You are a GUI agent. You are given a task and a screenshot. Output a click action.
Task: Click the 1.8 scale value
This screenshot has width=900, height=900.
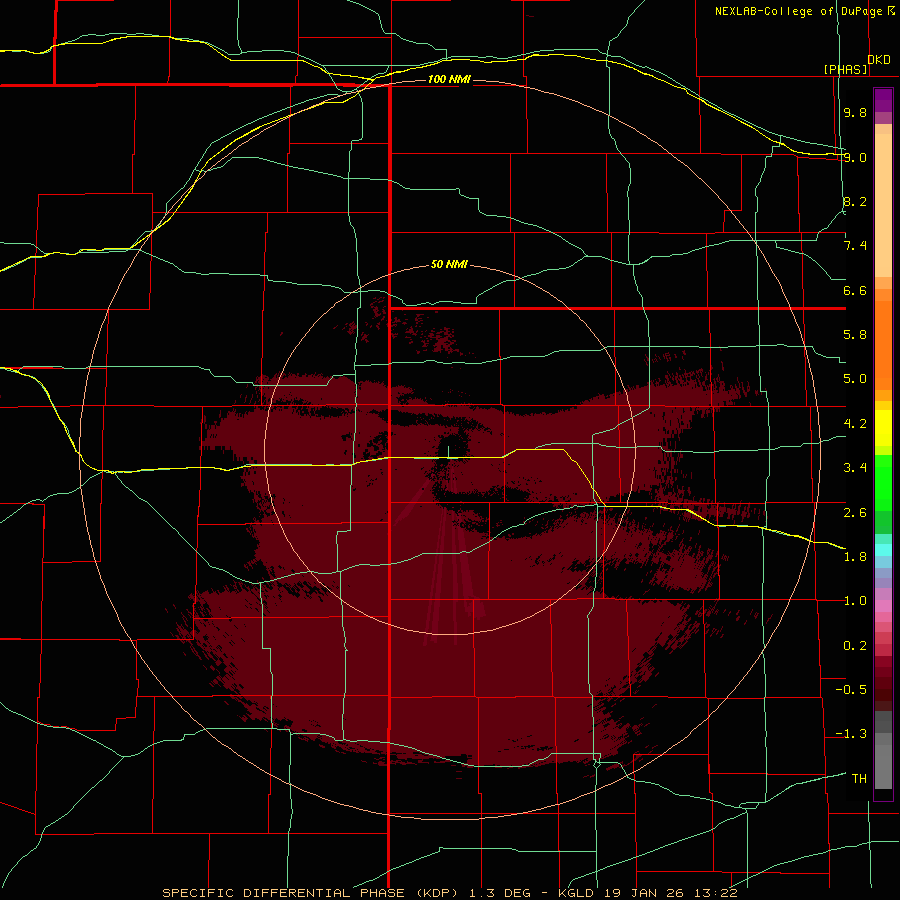click(x=855, y=557)
